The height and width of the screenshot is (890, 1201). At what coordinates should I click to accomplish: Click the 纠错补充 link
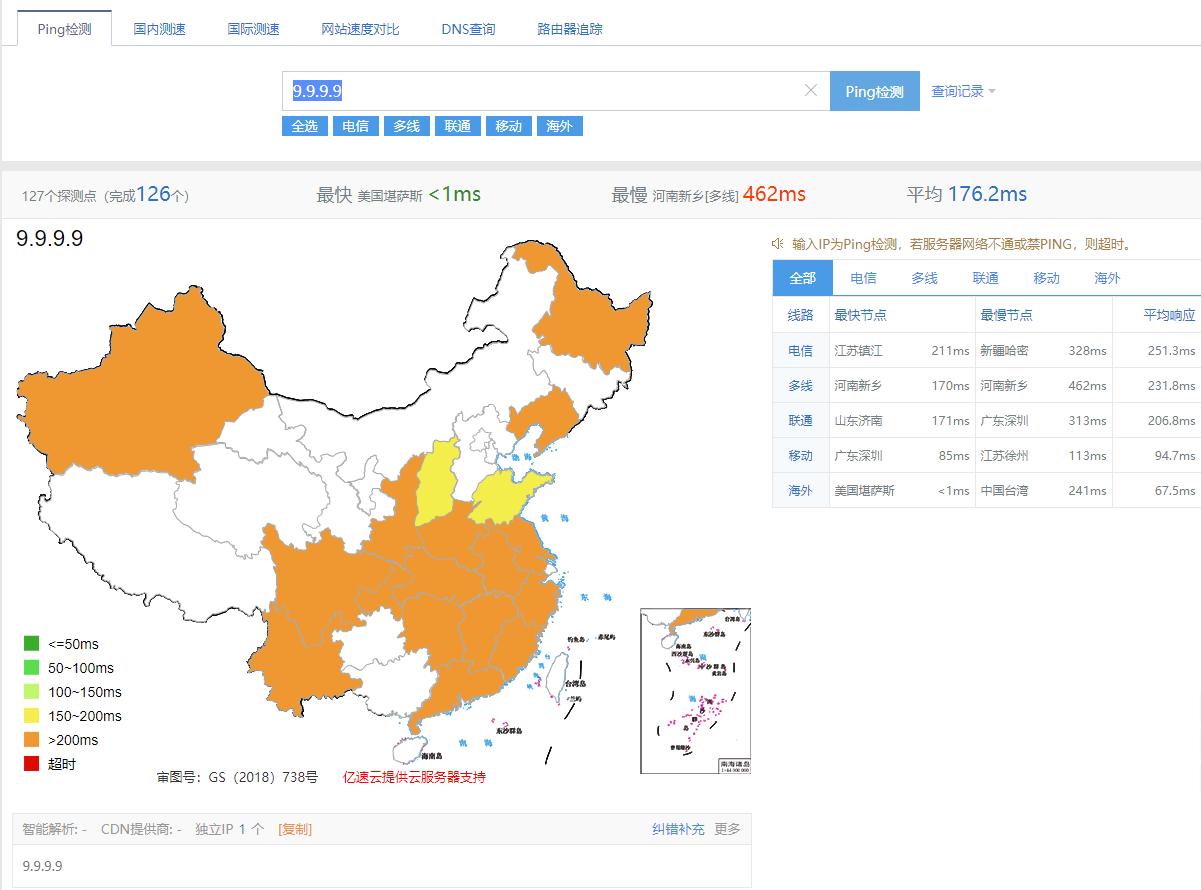click(678, 829)
